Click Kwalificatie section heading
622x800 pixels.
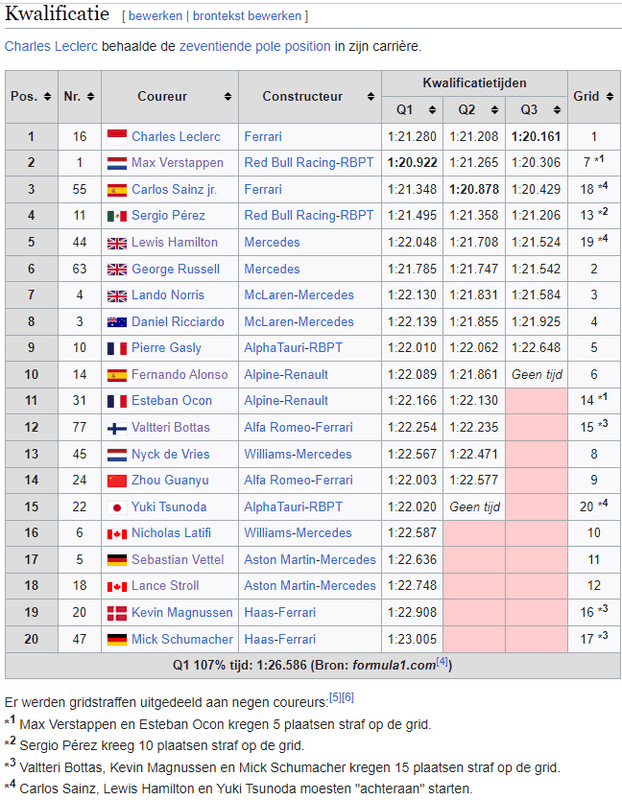[x=57, y=14]
